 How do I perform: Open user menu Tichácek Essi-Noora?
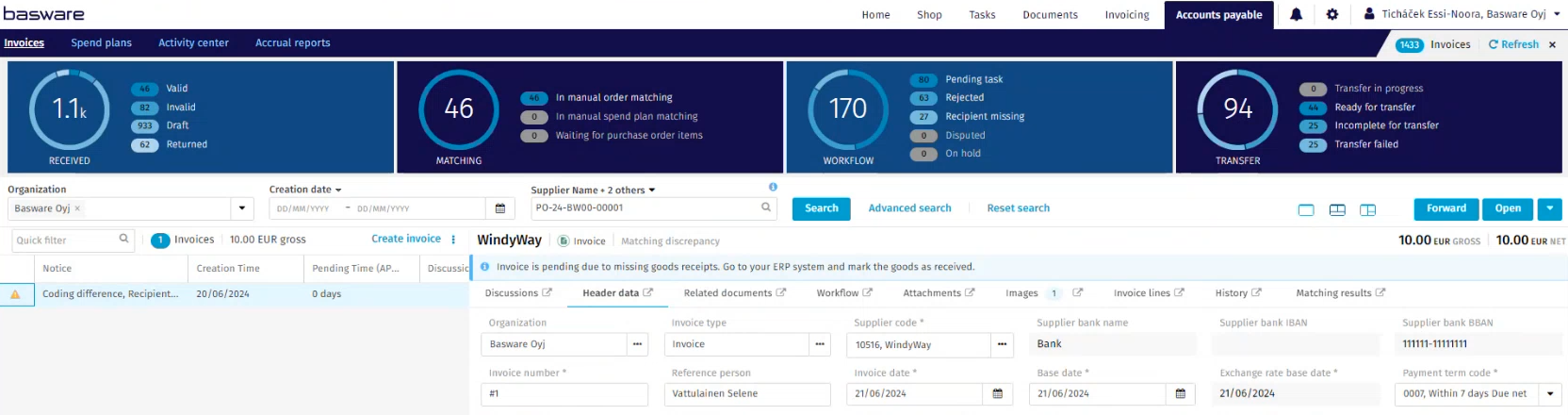[1463, 14]
